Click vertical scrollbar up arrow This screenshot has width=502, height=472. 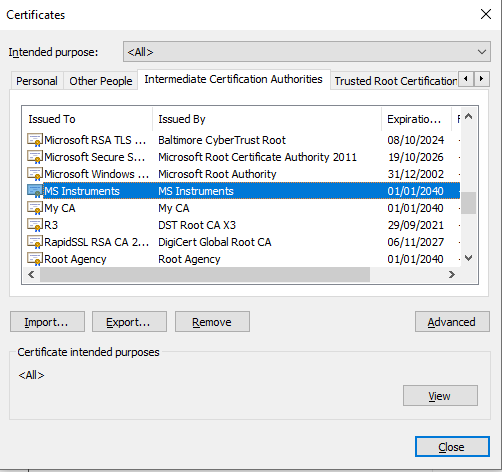point(469,116)
